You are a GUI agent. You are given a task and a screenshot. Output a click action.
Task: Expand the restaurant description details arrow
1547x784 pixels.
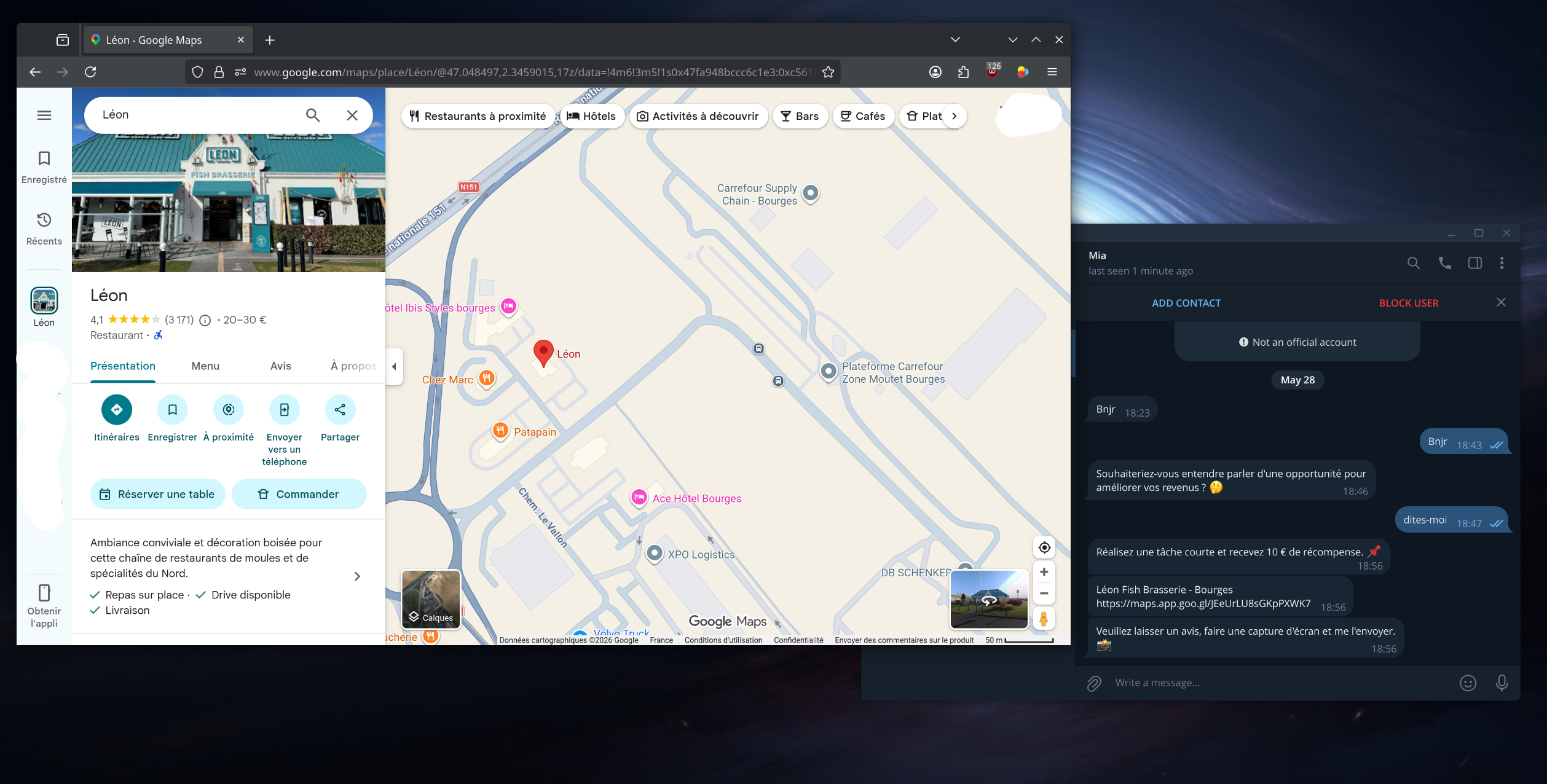coord(357,576)
